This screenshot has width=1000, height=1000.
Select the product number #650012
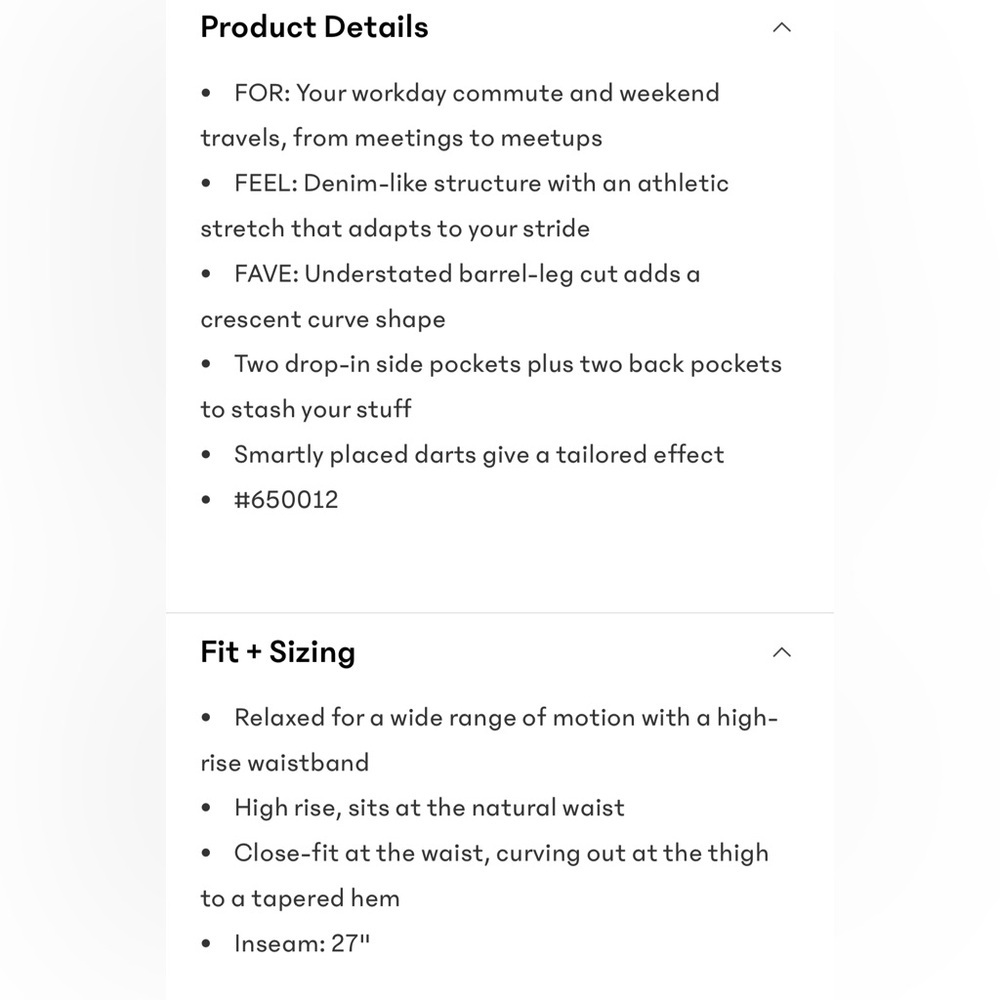286,500
